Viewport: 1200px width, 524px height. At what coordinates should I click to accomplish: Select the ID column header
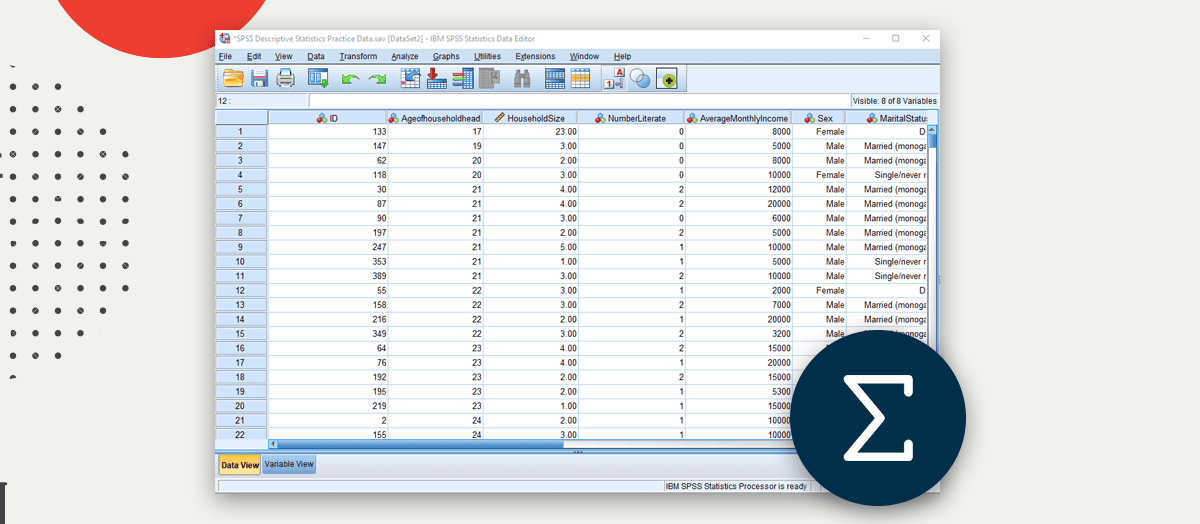(327, 118)
